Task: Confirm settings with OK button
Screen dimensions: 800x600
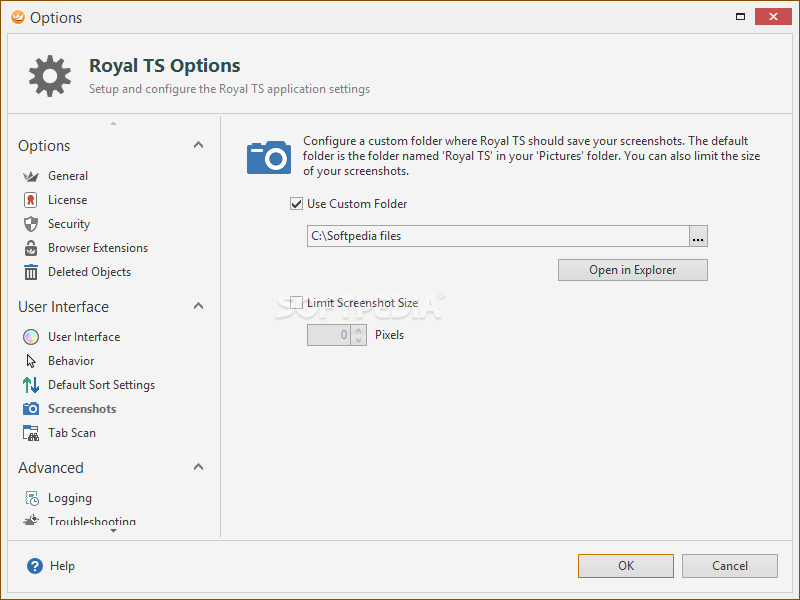Action: (626, 566)
